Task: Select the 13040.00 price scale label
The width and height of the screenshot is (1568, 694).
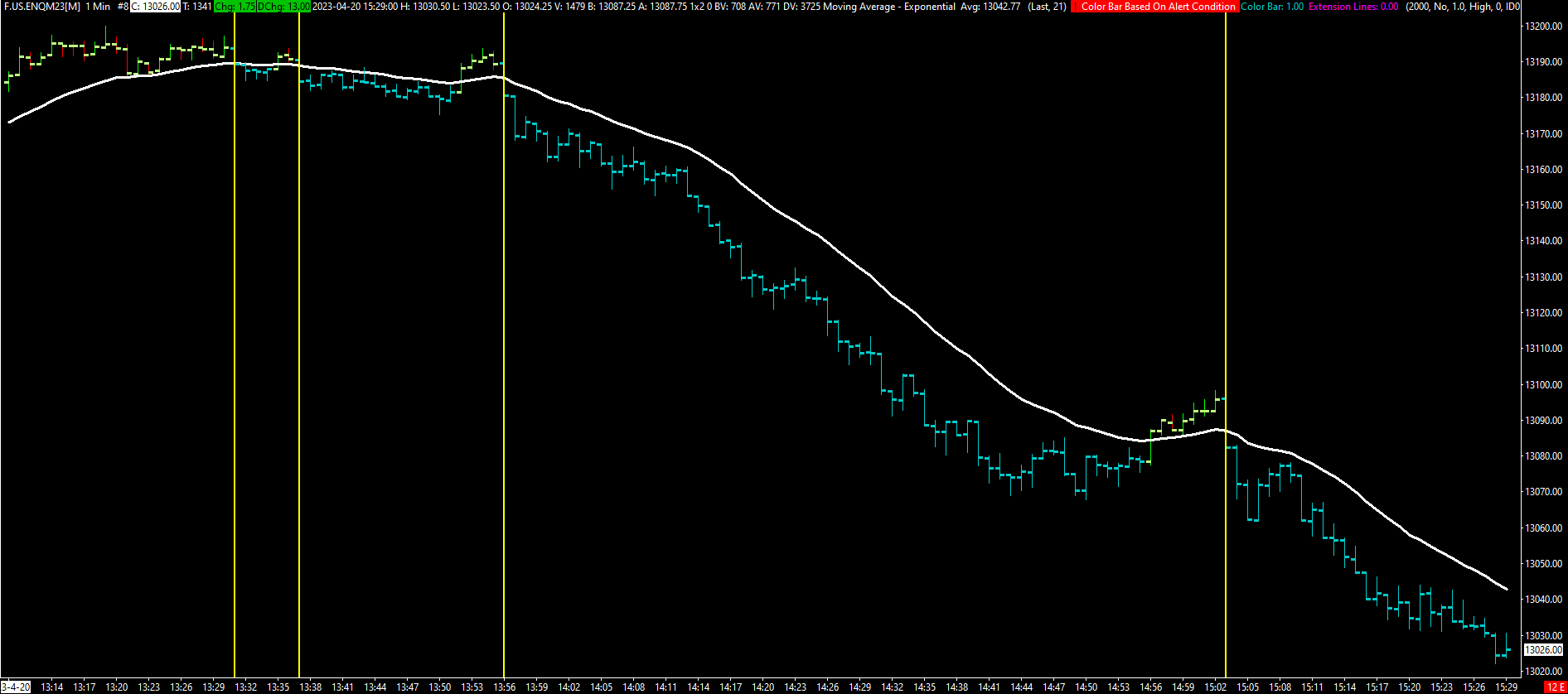Action: coord(1543,600)
